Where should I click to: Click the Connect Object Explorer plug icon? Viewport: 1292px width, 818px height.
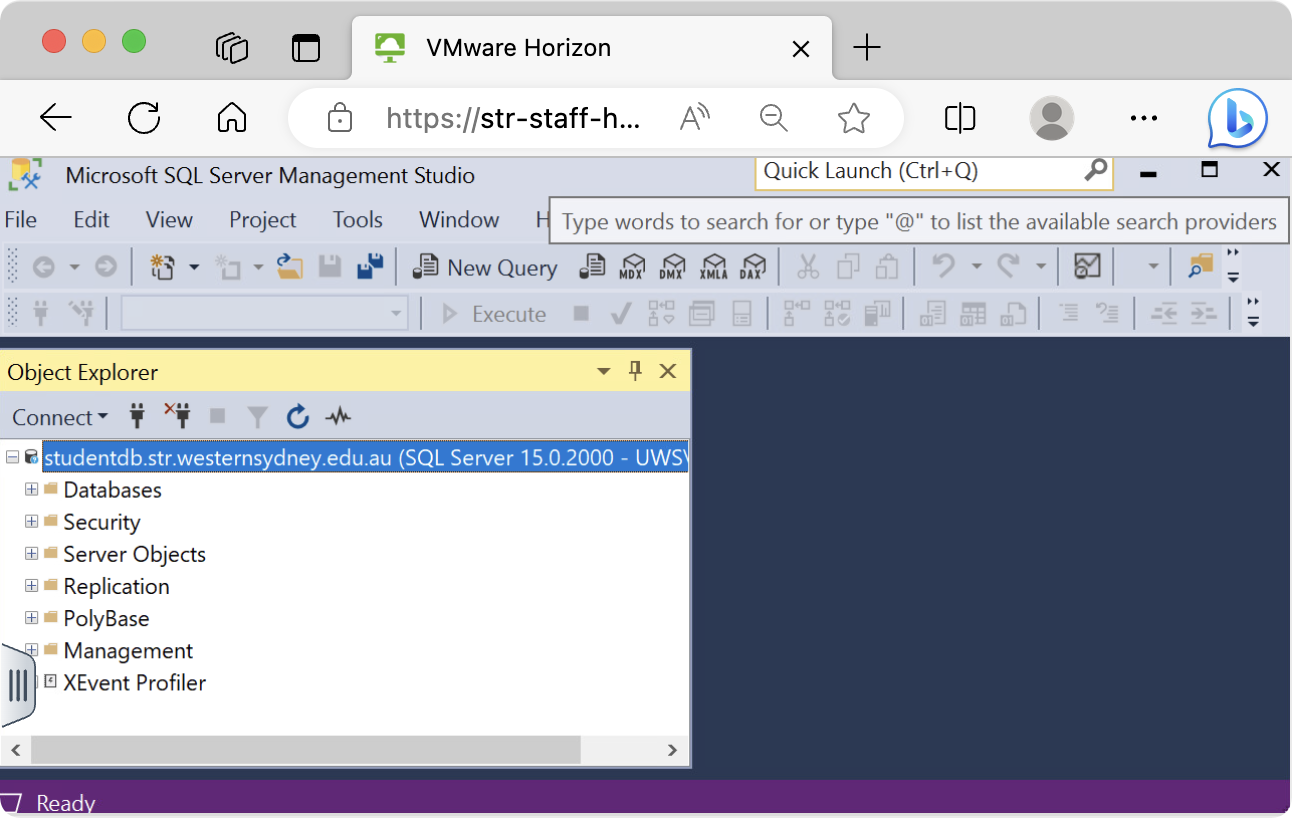pyautogui.click(x=138, y=416)
